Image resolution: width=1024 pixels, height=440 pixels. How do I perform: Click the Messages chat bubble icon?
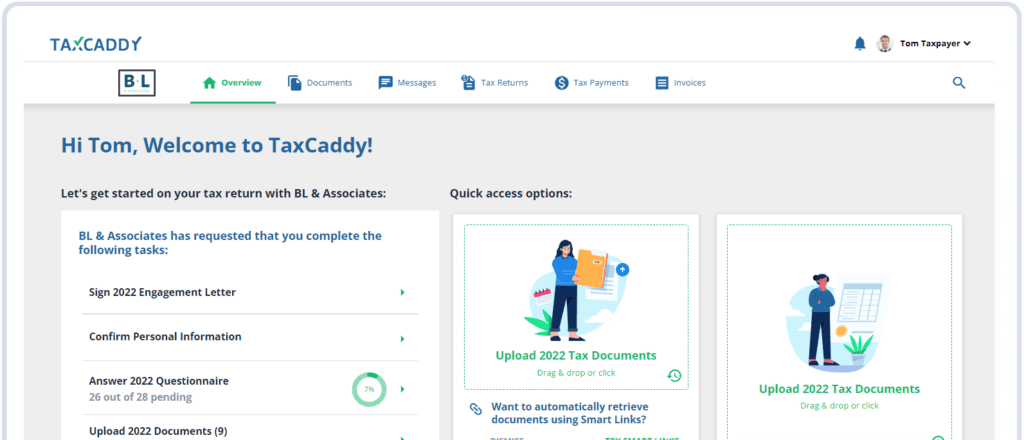point(385,83)
